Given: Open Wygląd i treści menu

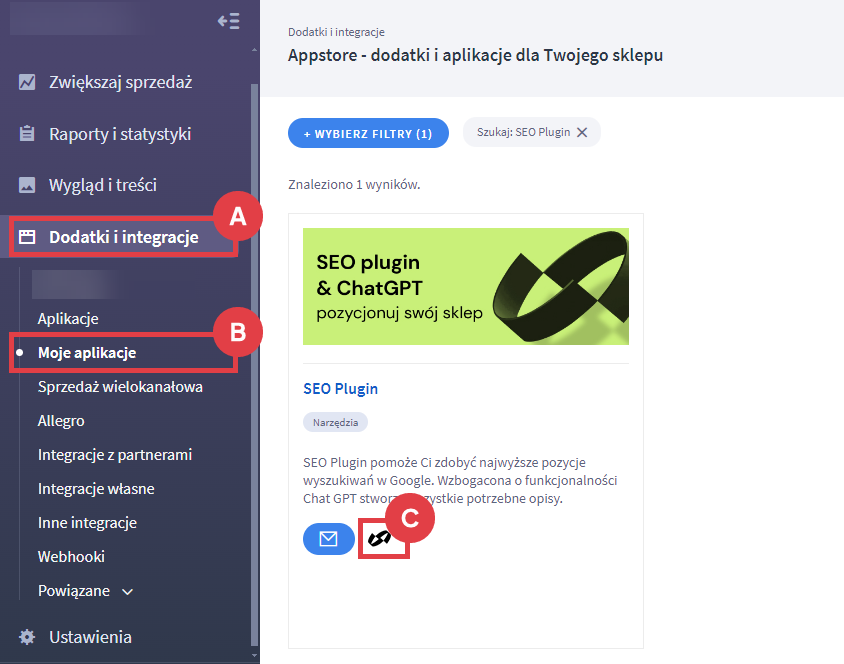Looking at the screenshot, I should pos(103,185).
